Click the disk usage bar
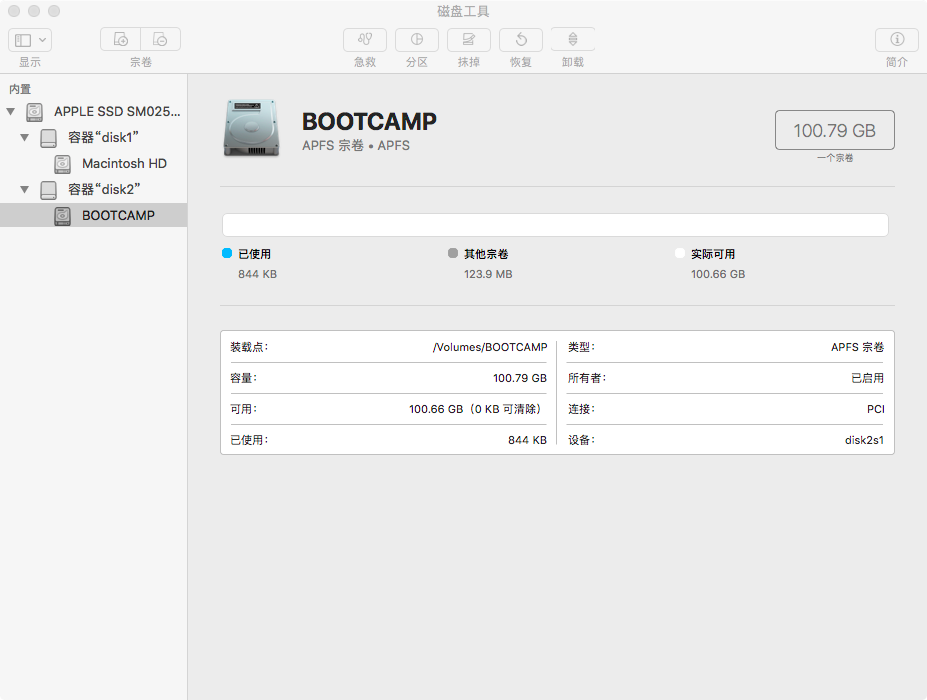The height and width of the screenshot is (700, 927). (x=555, y=225)
